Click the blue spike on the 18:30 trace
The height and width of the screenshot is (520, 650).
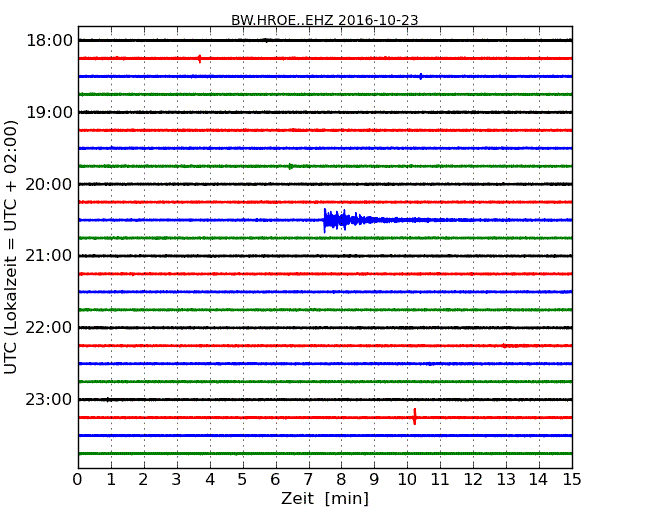coord(421,76)
